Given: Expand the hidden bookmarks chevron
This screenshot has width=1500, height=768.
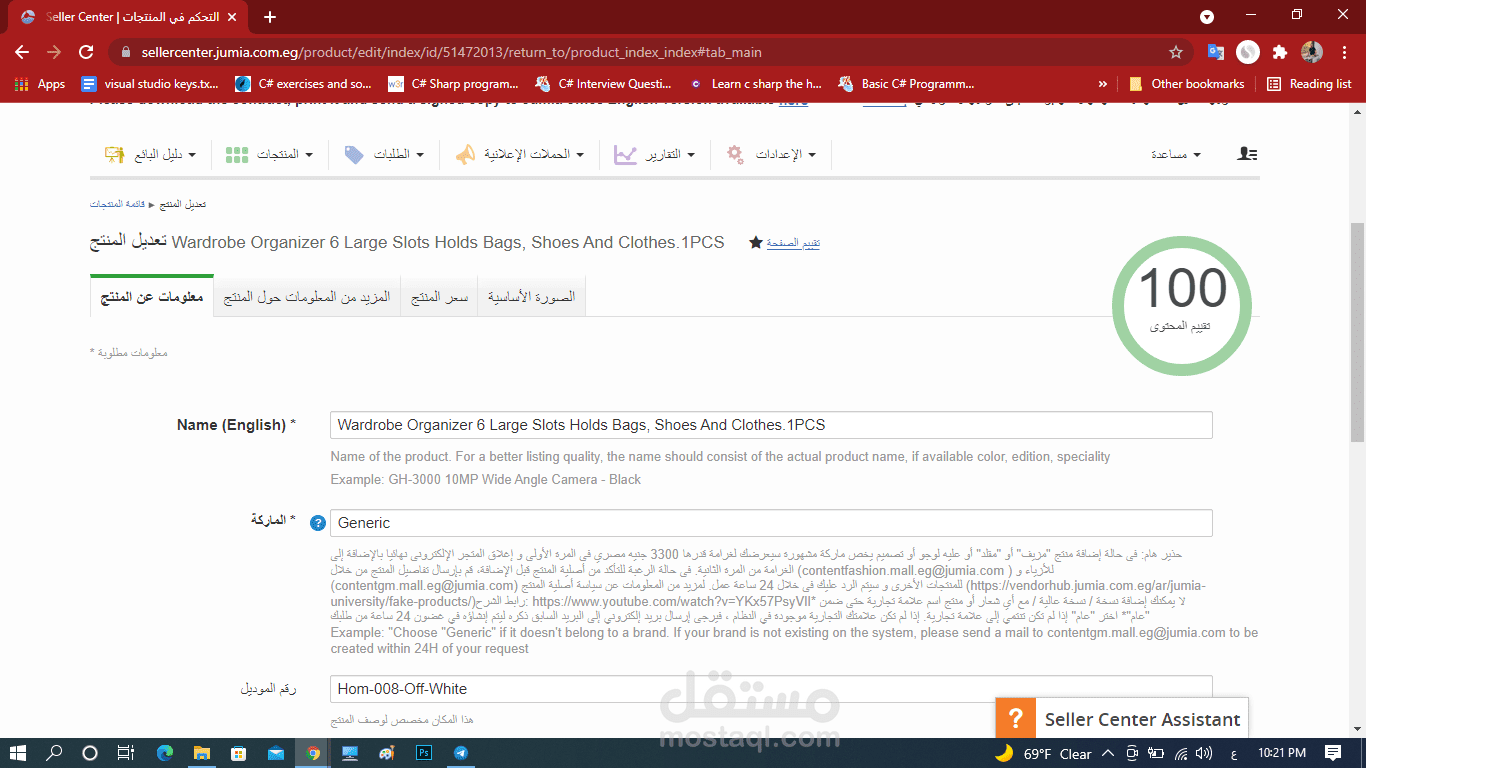Looking at the screenshot, I should point(1102,84).
